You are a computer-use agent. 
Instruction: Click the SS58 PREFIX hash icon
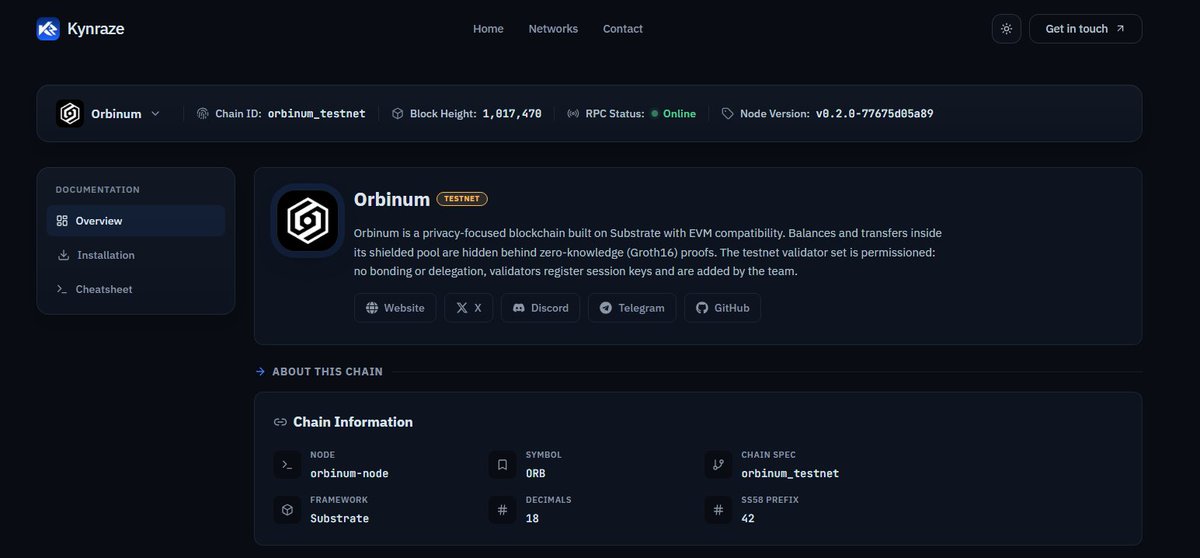tap(718, 510)
